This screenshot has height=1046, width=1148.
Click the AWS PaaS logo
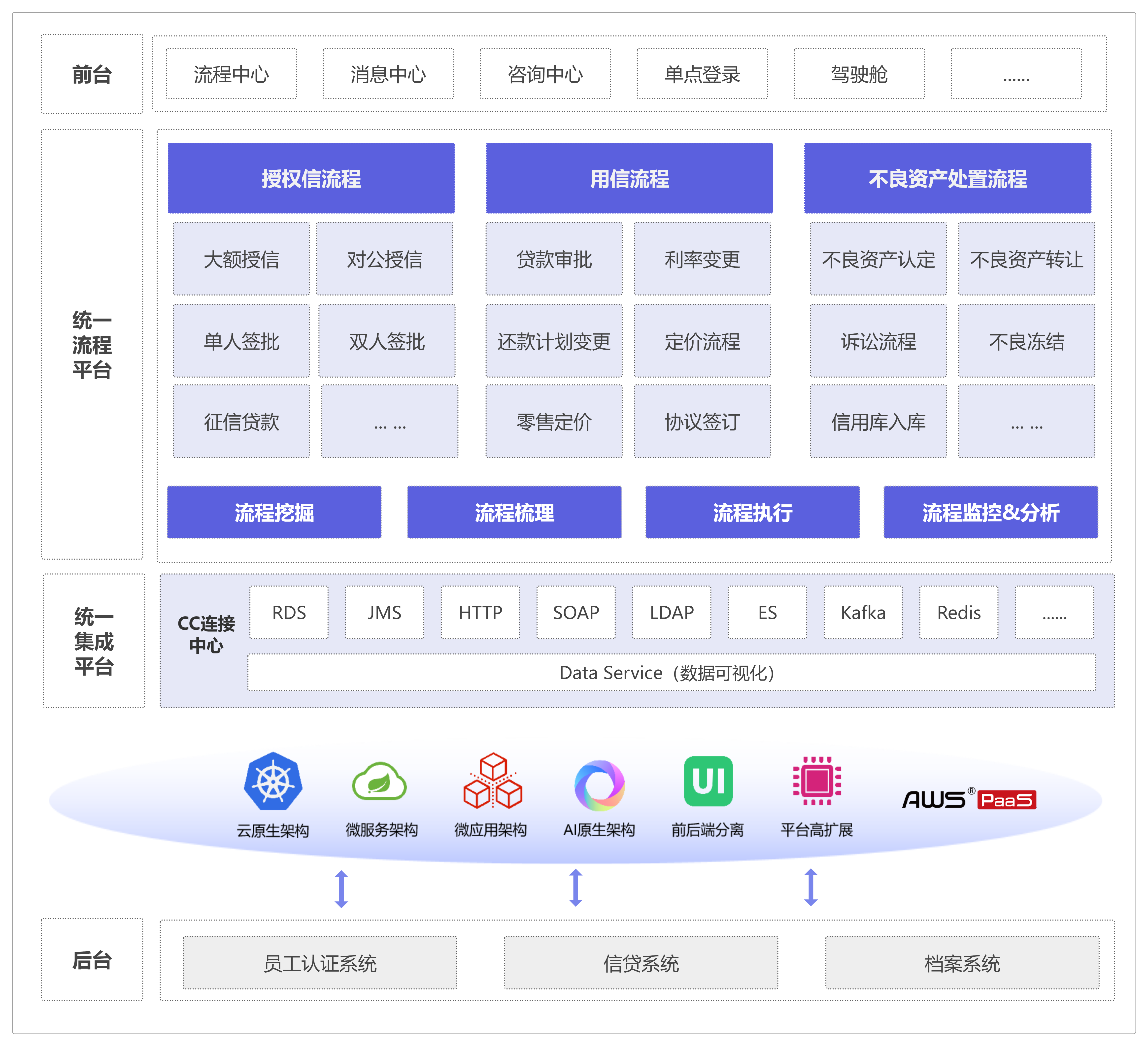[x=969, y=799]
